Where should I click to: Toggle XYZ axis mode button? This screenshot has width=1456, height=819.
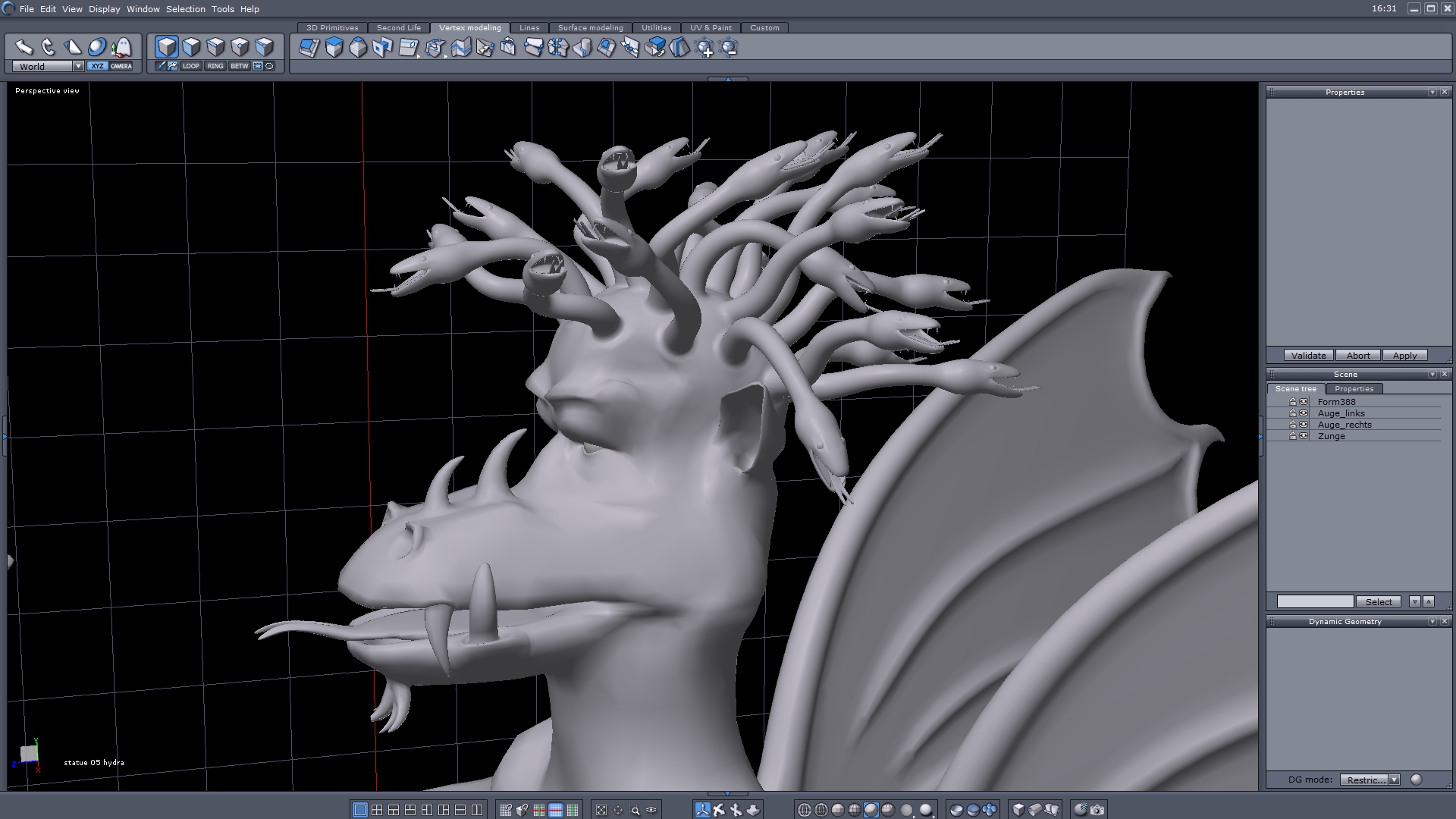tap(97, 66)
